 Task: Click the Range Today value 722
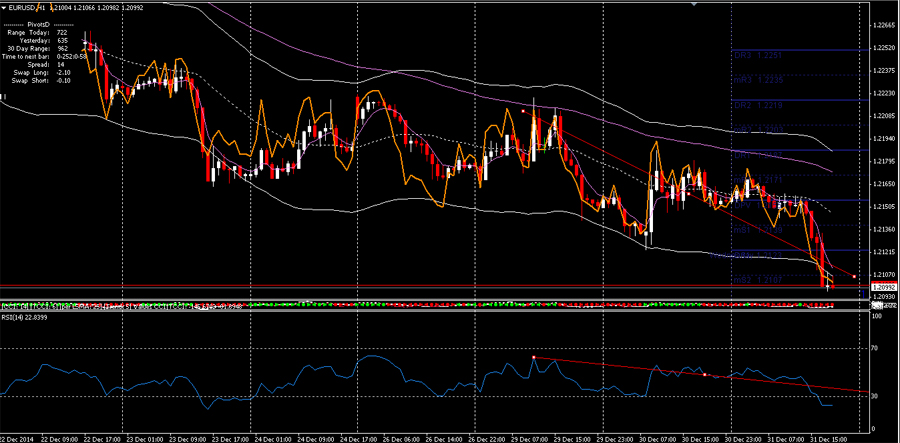tap(62, 33)
